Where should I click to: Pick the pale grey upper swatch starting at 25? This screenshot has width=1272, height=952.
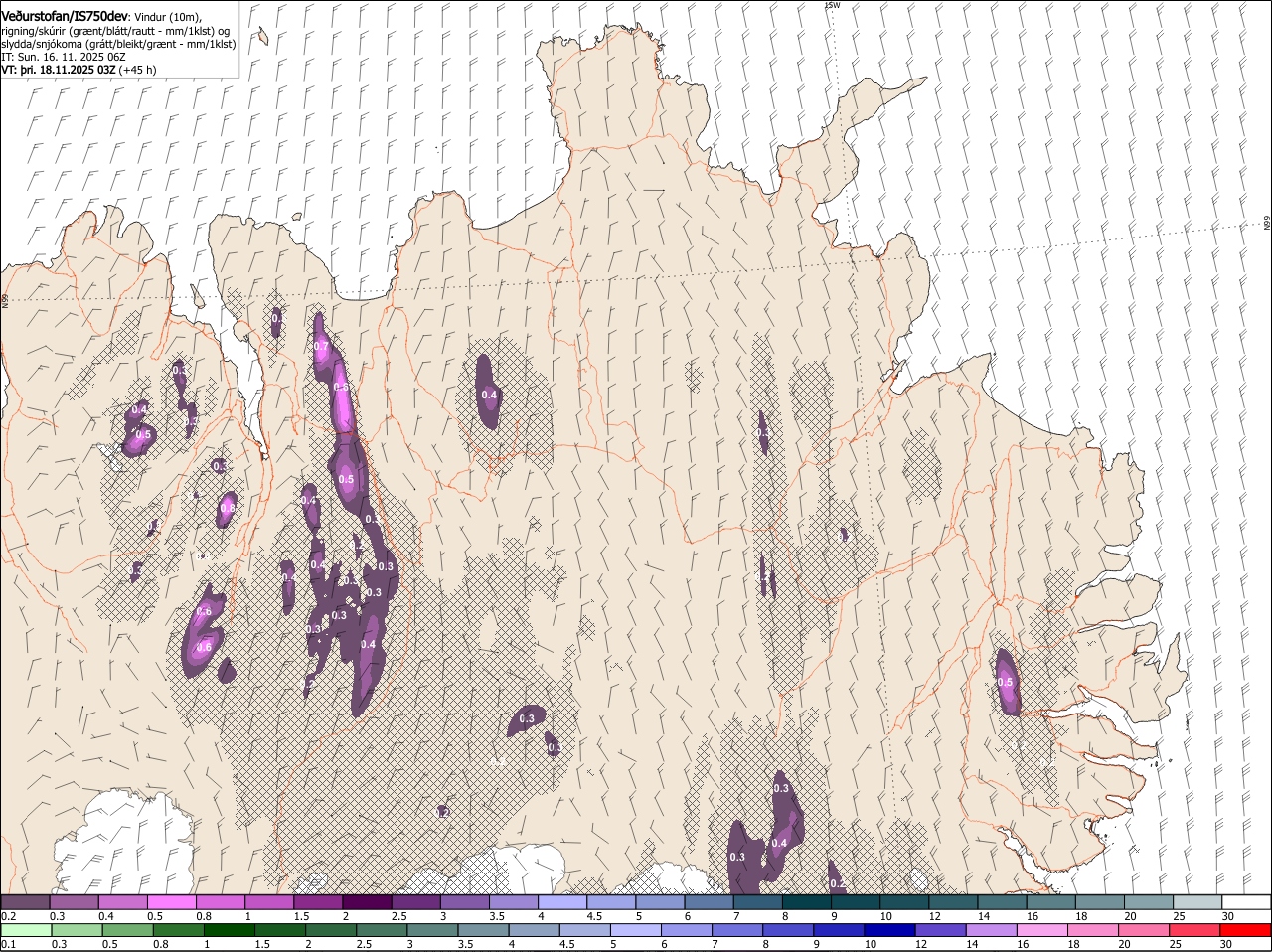click(x=1198, y=901)
